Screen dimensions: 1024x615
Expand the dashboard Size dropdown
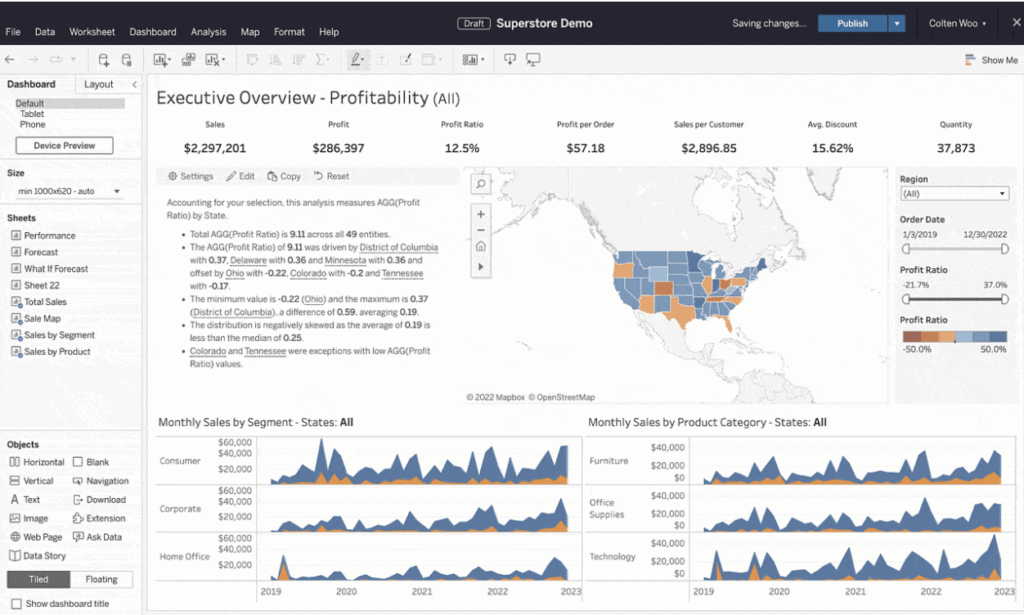pyautogui.click(x=68, y=191)
